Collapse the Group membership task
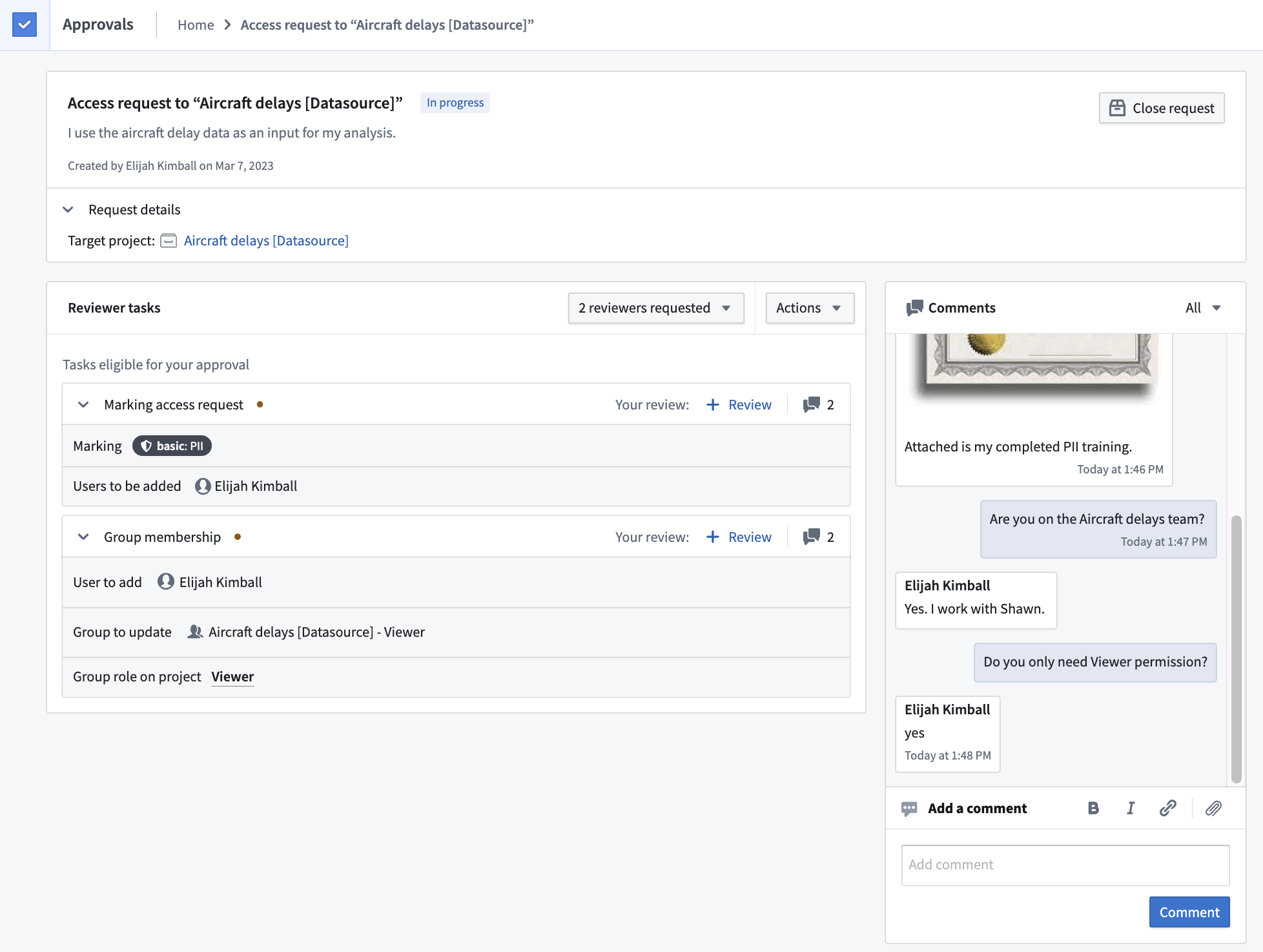 click(x=83, y=537)
